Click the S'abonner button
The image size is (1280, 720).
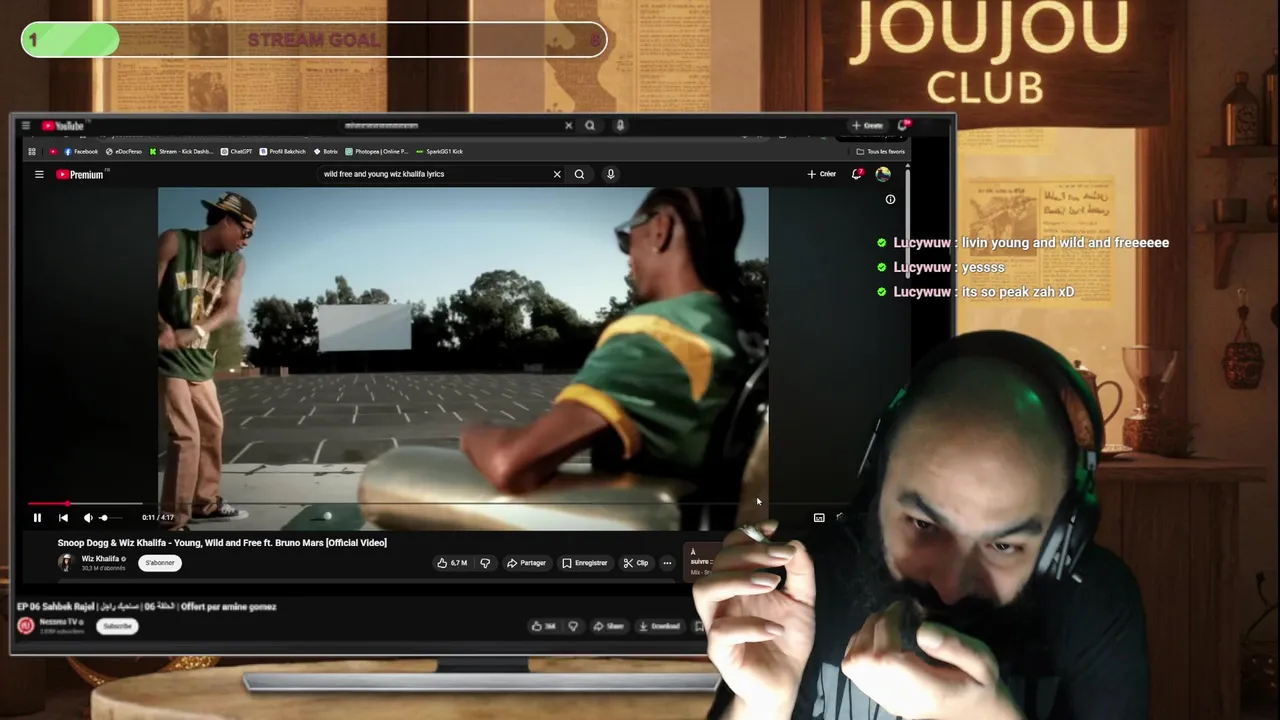[160, 563]
